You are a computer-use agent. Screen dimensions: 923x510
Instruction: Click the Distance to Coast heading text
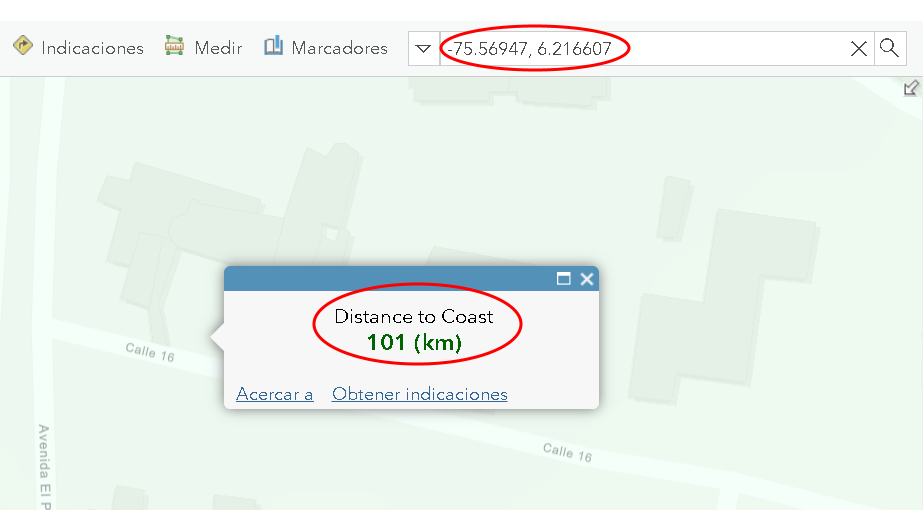[414, 317]
